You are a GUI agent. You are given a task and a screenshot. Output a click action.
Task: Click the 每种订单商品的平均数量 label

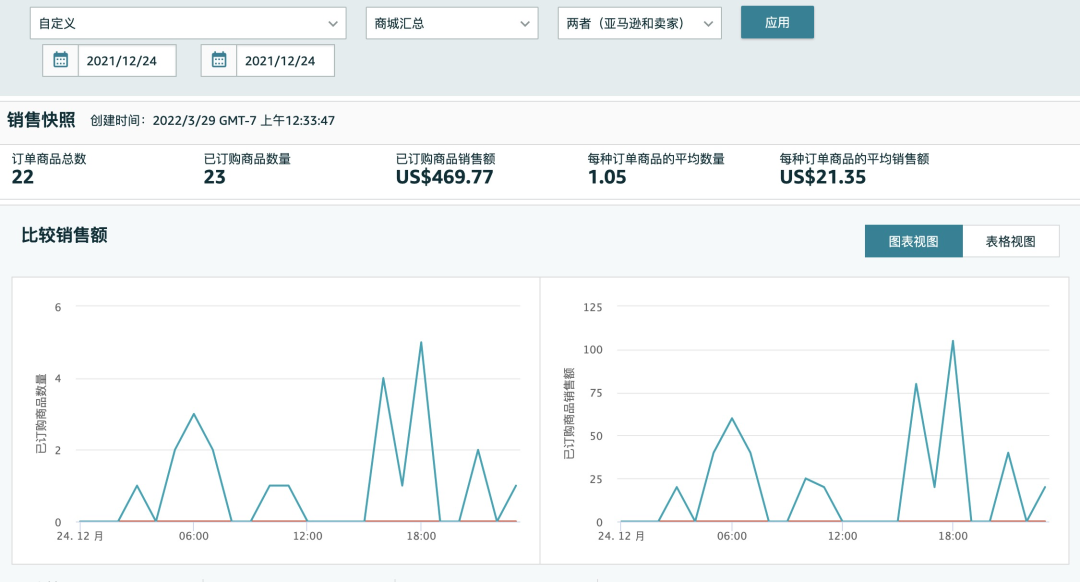(x=656, y=158)
